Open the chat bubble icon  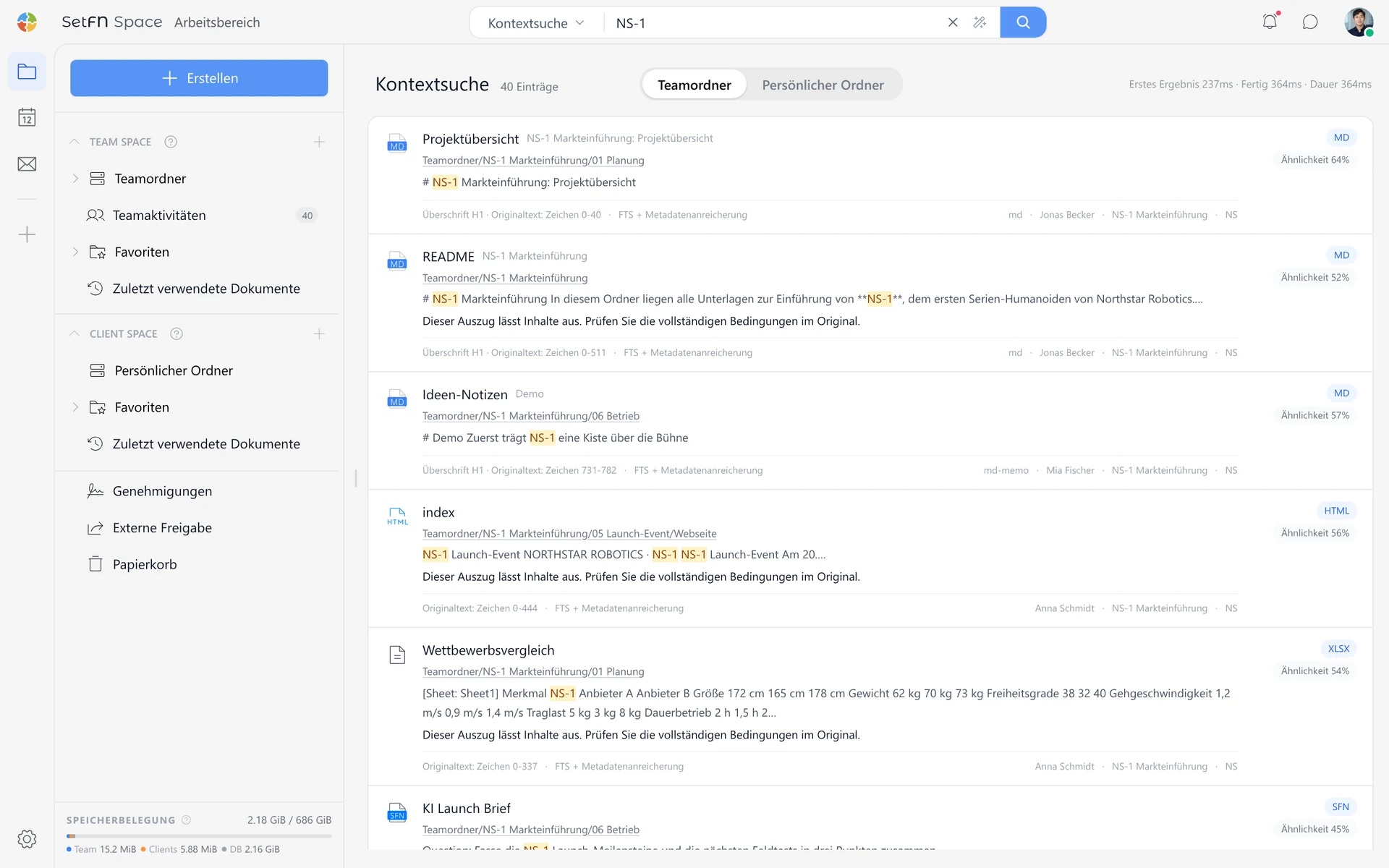(x=1310, y=22)
